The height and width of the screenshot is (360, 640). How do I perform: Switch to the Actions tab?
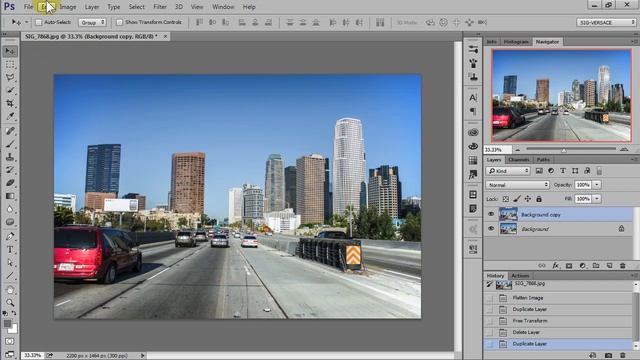click(520, 276)
